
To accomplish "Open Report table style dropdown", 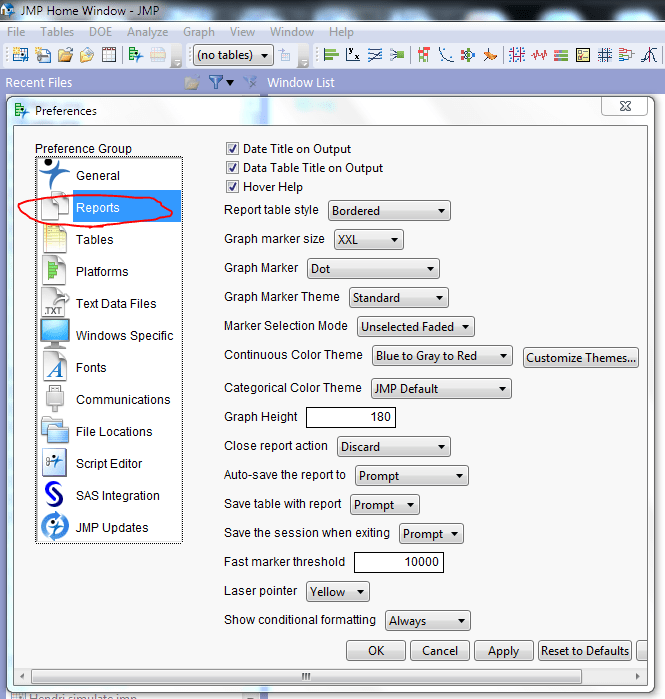I will pyautogui.click(x=389, y=210).
